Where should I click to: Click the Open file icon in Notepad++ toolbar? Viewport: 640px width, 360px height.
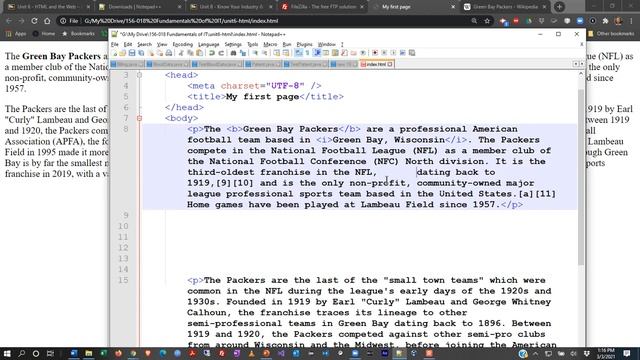pos(122,53)
